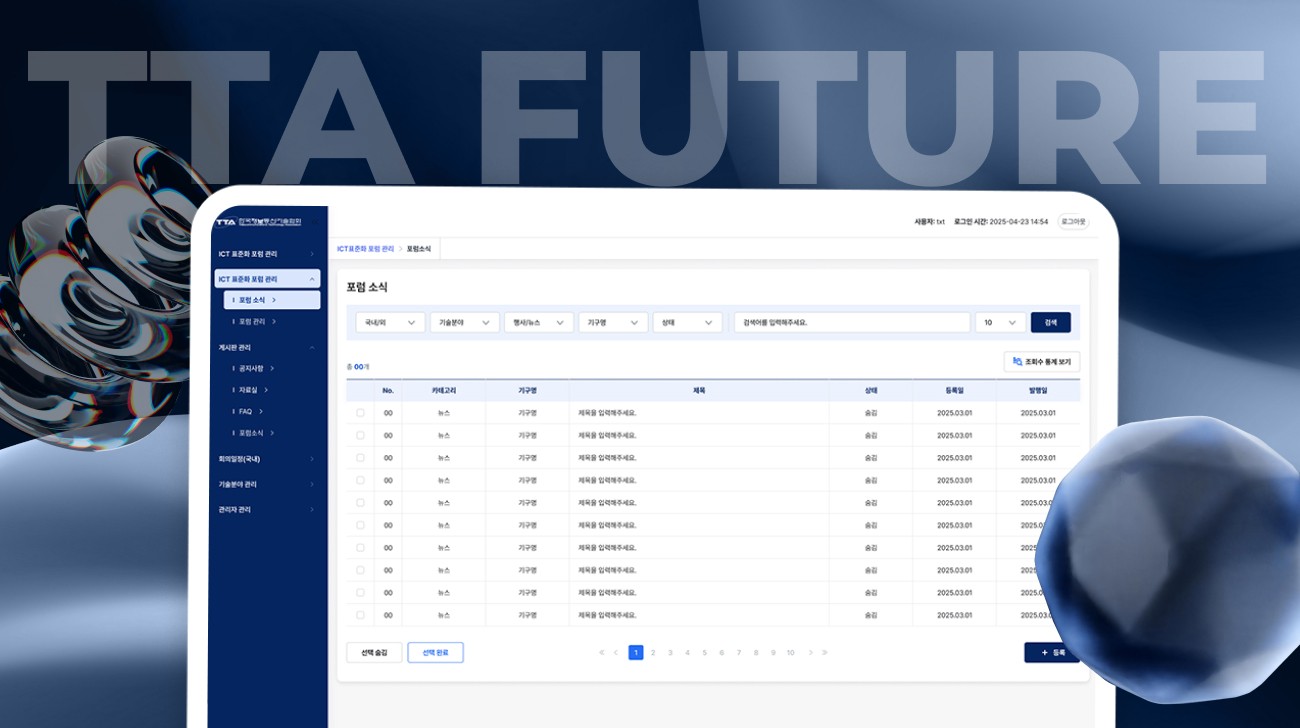Screen dimensions: 1300x728
Task: Collapse the 게시판 관리 section chevron
Action: [312, 347]
